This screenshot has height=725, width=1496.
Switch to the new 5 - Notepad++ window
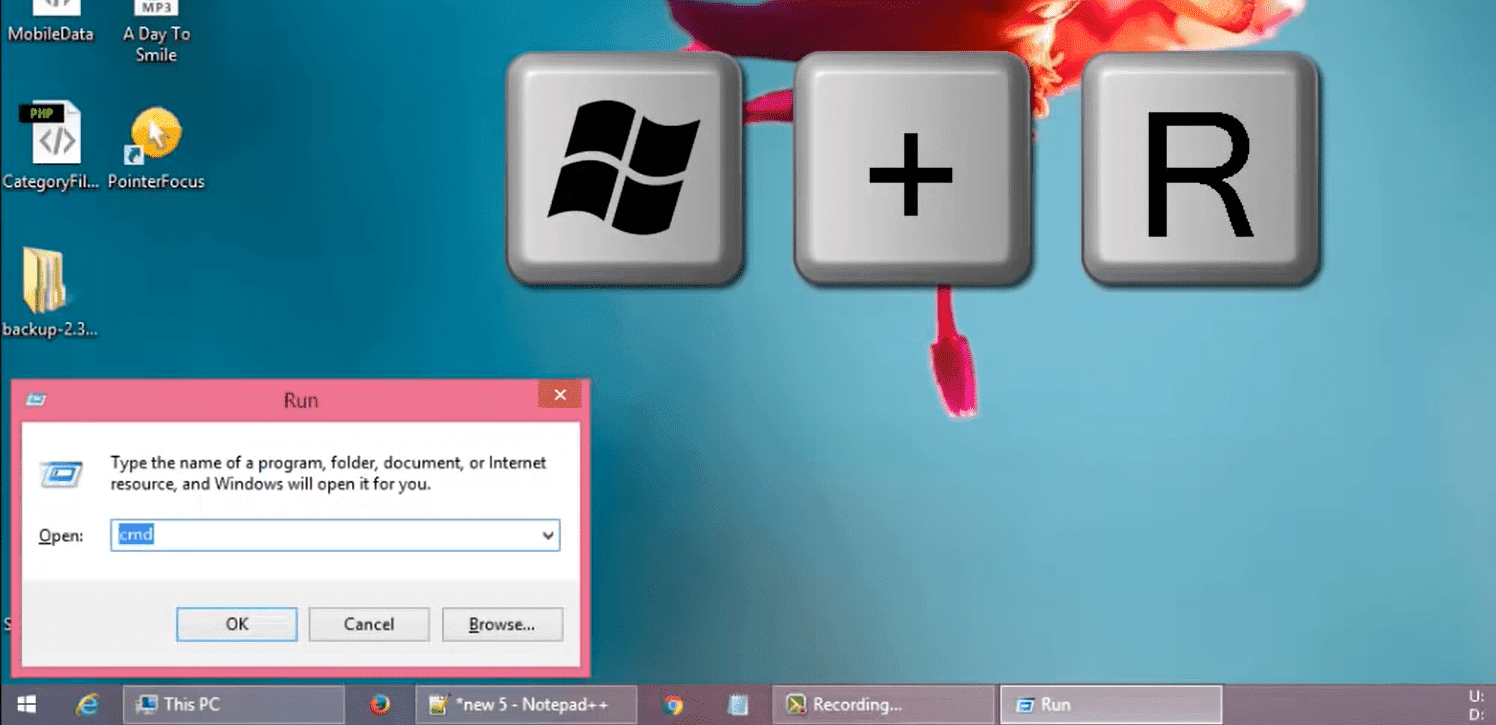coord(525,705)
